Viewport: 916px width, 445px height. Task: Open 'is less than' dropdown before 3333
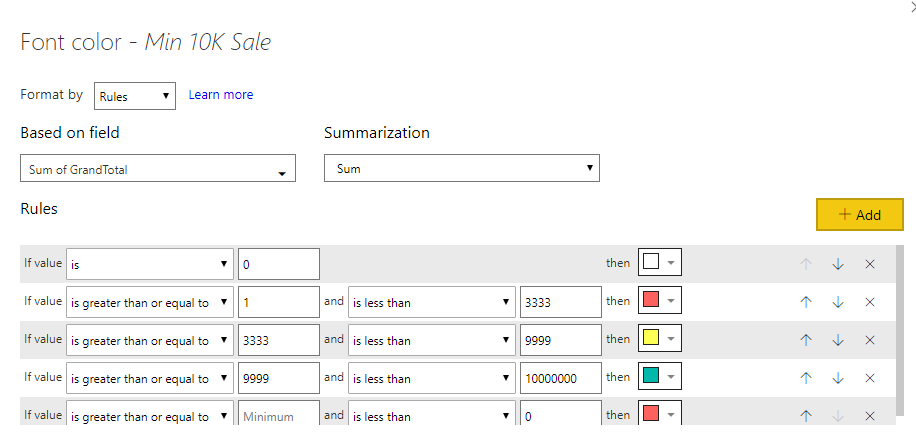432,302
